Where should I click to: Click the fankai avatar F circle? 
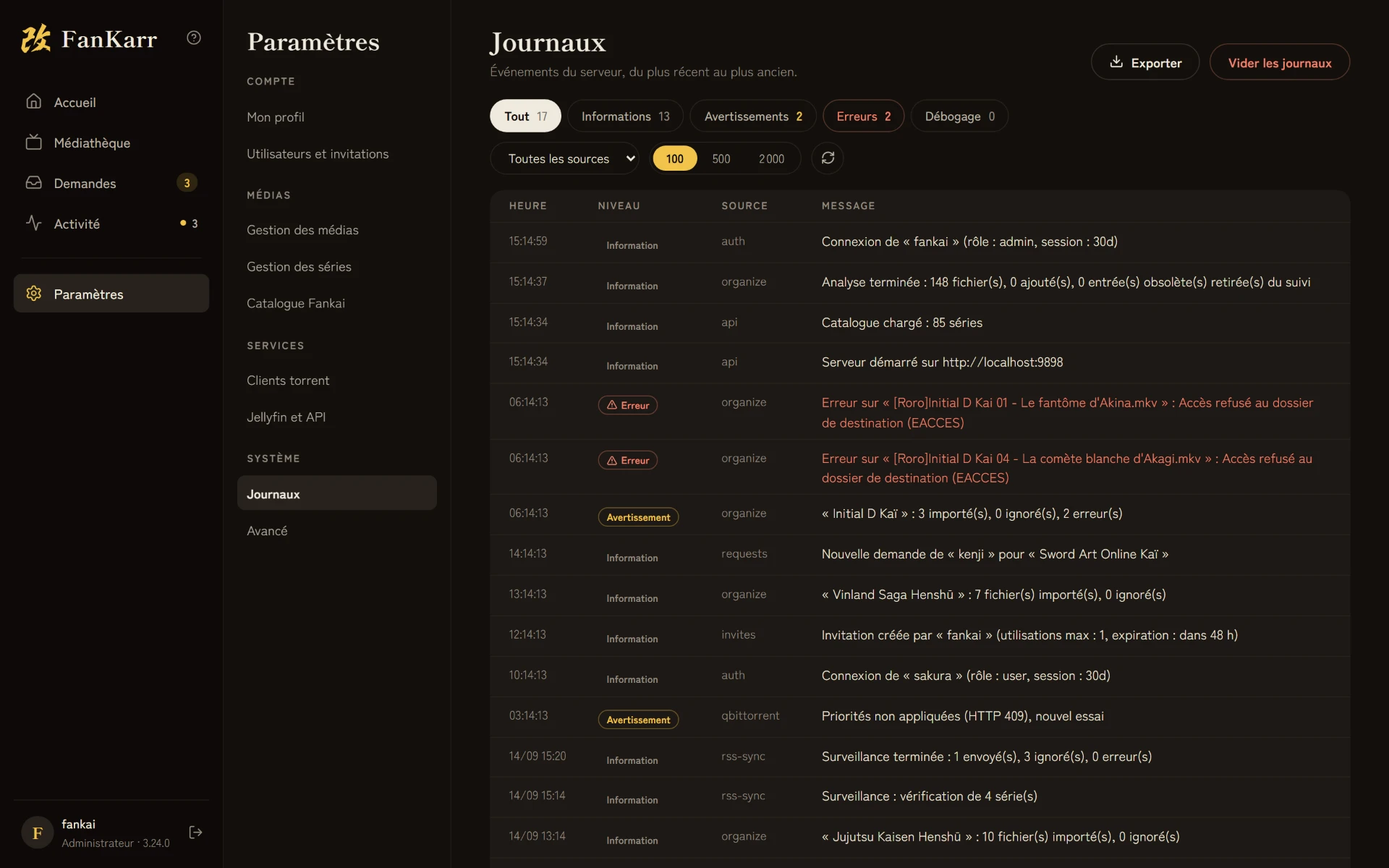(38, 833)
